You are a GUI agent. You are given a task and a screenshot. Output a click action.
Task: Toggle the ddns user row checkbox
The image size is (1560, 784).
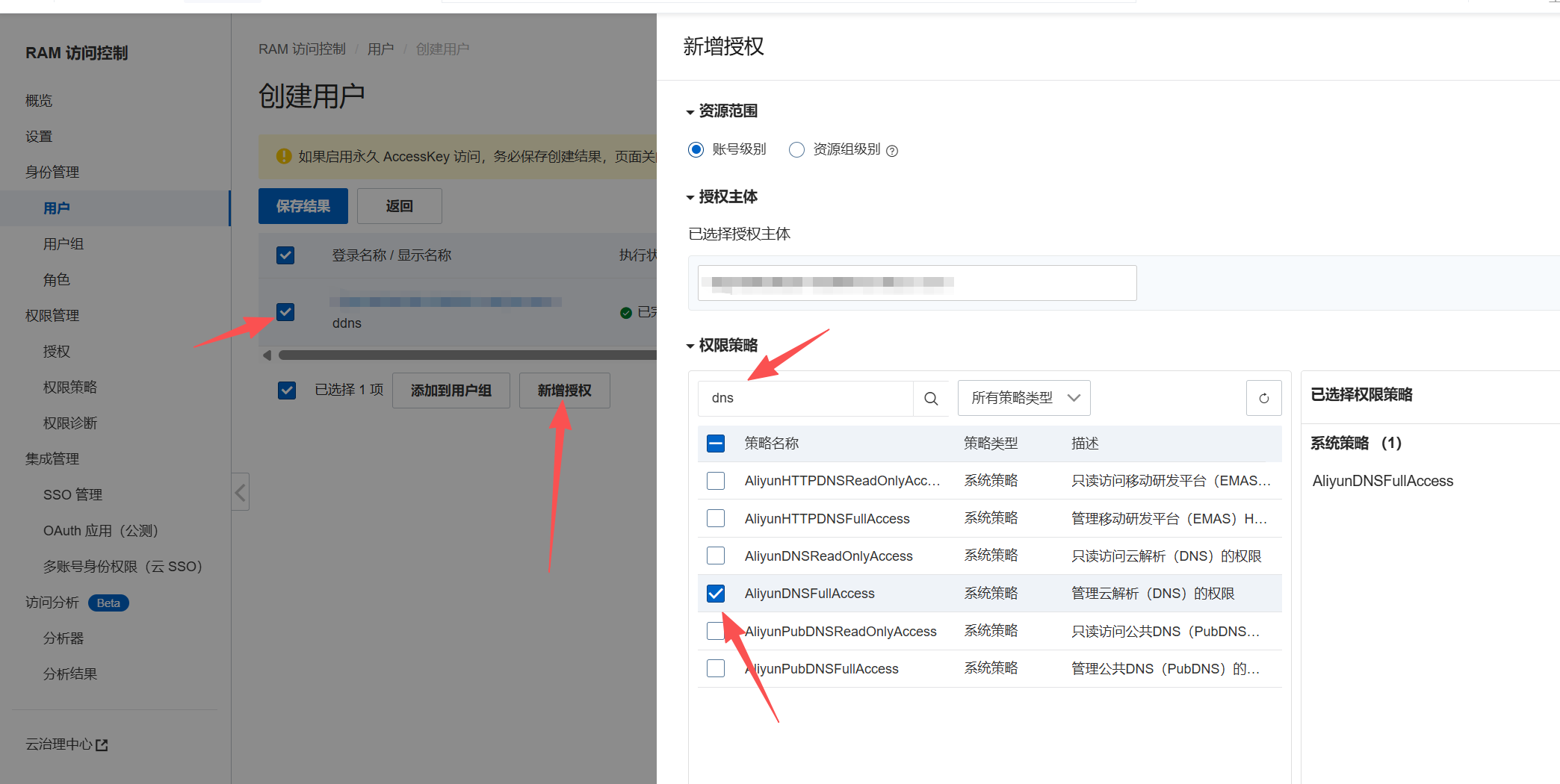click(285, 312)
